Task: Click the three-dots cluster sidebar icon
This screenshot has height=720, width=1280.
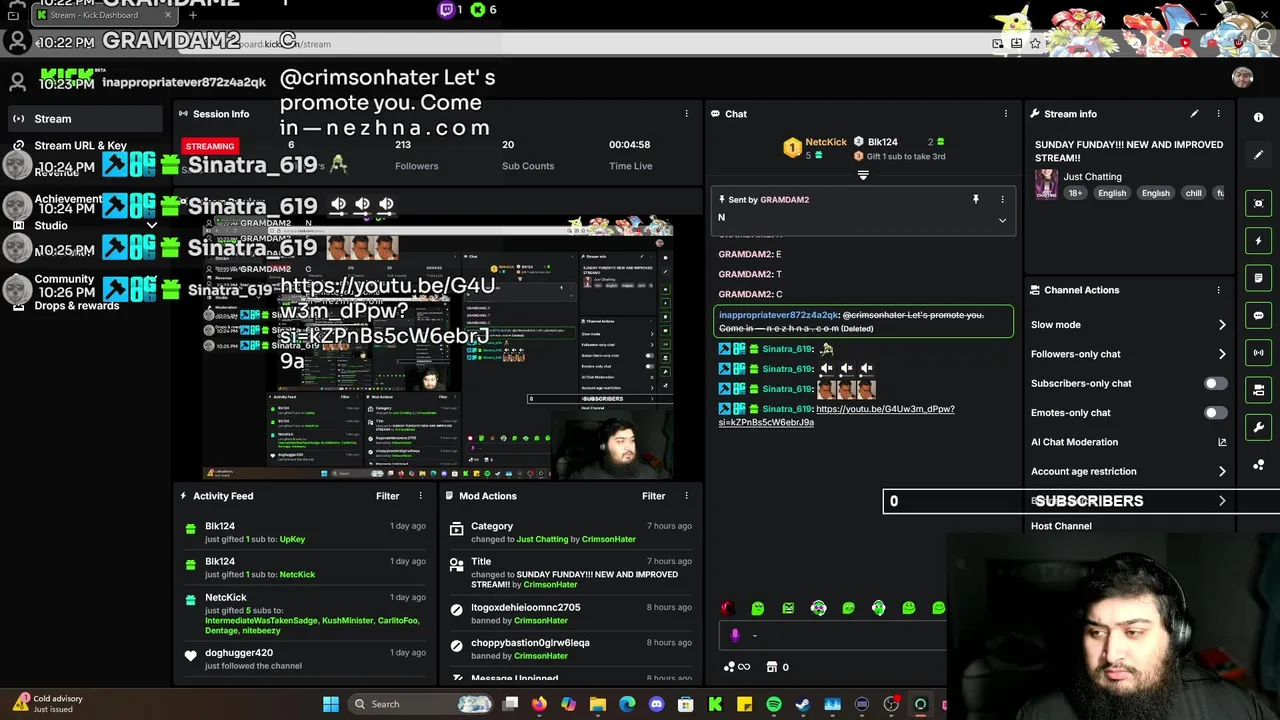Action: pyautogui.click(x=1258, y=465)
